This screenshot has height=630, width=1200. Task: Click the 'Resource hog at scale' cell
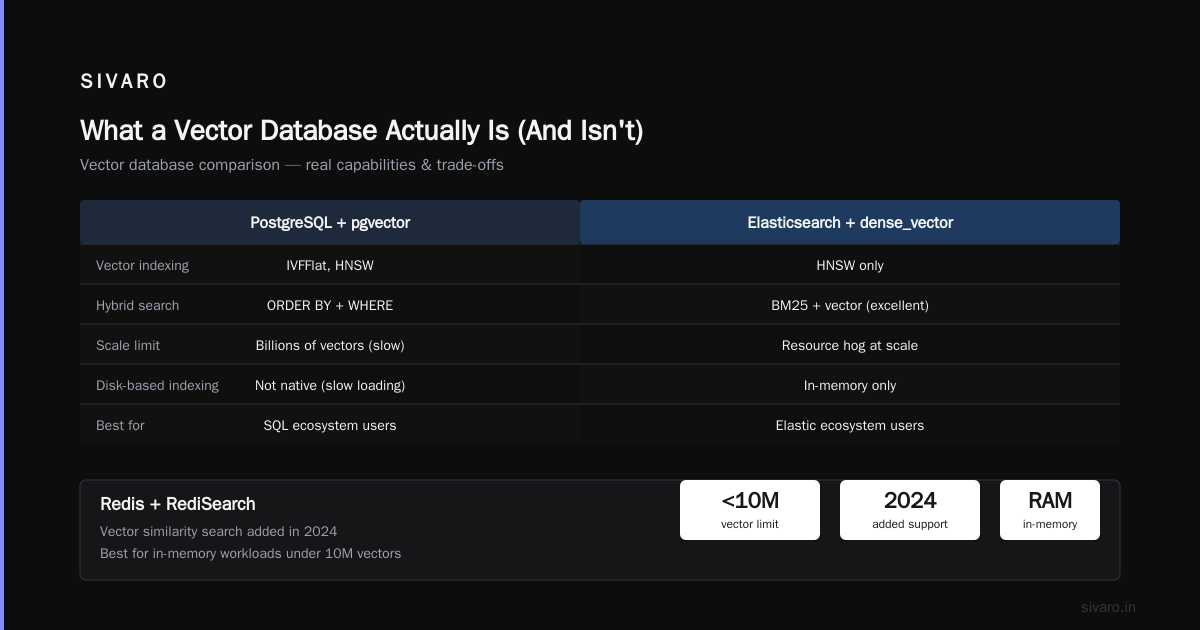click(850, 345)
